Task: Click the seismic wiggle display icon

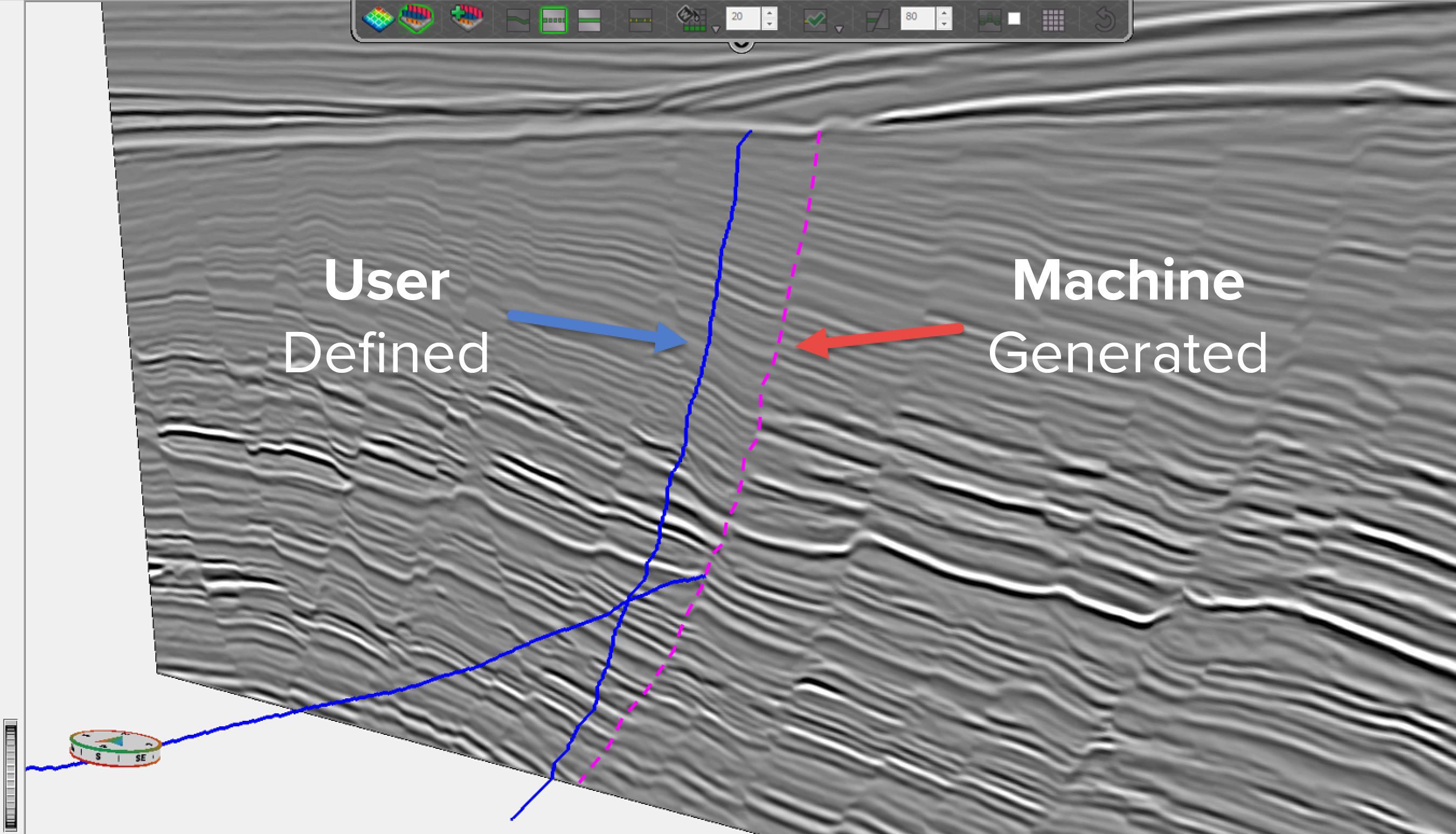Action: [x=989, y=20]
